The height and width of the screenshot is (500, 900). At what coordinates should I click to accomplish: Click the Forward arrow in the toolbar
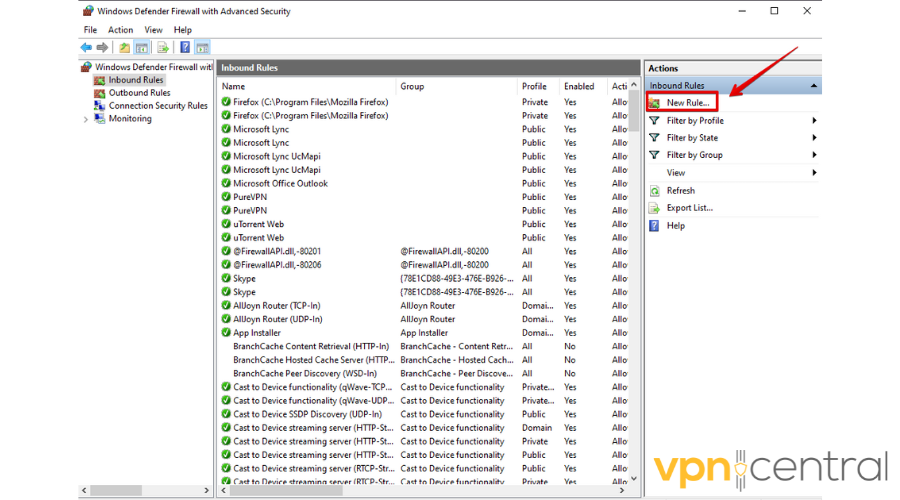[x=102, y=48]
